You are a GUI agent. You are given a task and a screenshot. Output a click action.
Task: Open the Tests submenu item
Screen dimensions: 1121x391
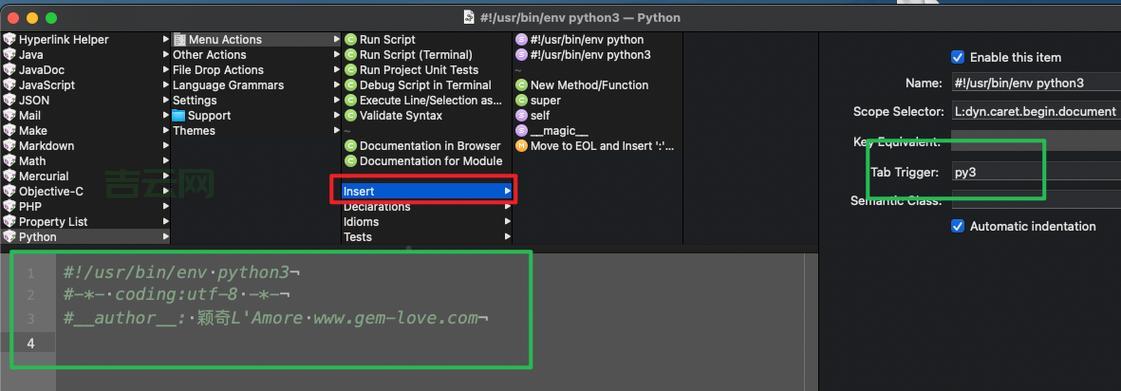point(427,237)
